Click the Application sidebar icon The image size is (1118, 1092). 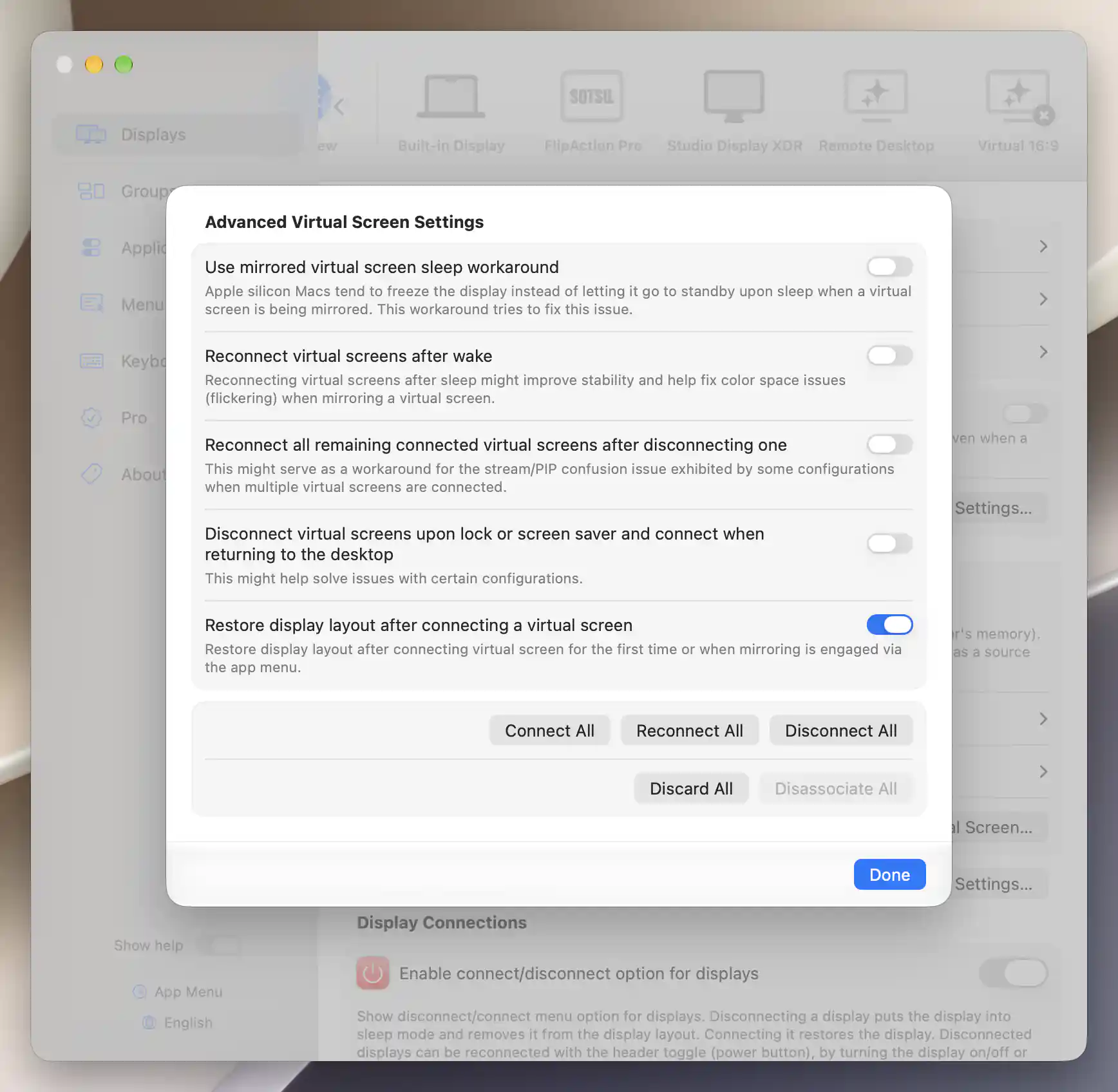tap(91, 248)
